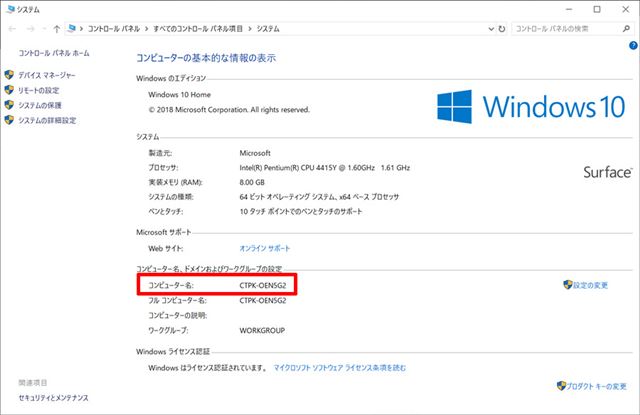This screenshot has height=415, width=640.
Task: Click shield icon beside デバイス マネージャー
Action: 9,75
